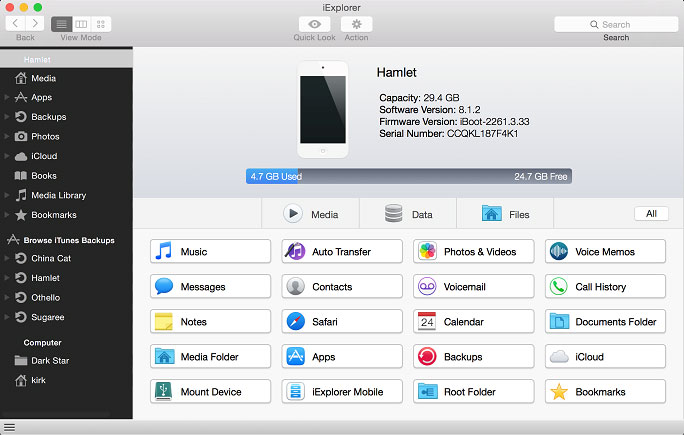Open Notes data
The width and height of the screenshot is (684, 435).
pyautogui.click(x=210, y=322)
